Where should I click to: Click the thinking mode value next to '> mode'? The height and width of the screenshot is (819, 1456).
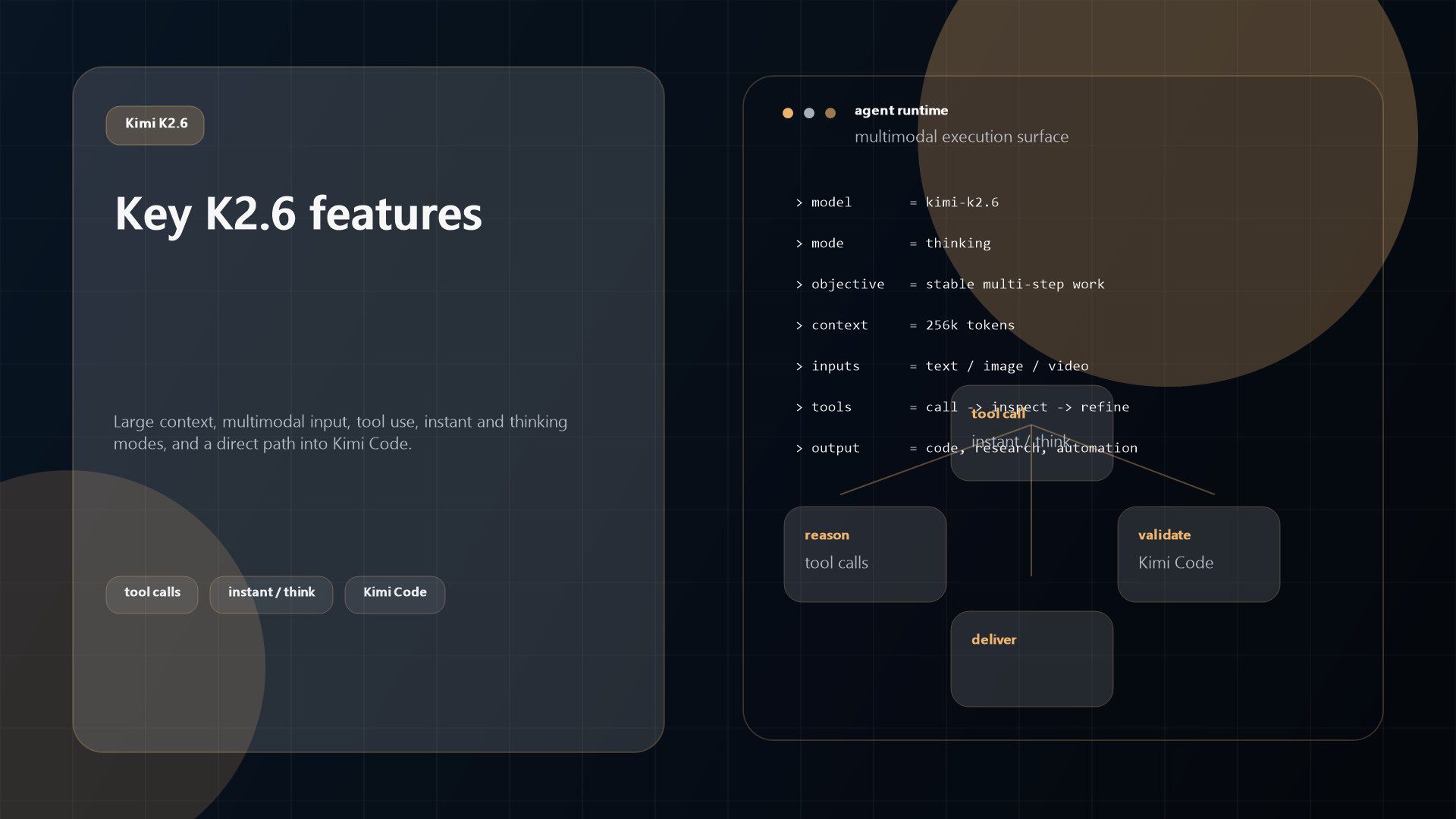[x=957, y=243]
